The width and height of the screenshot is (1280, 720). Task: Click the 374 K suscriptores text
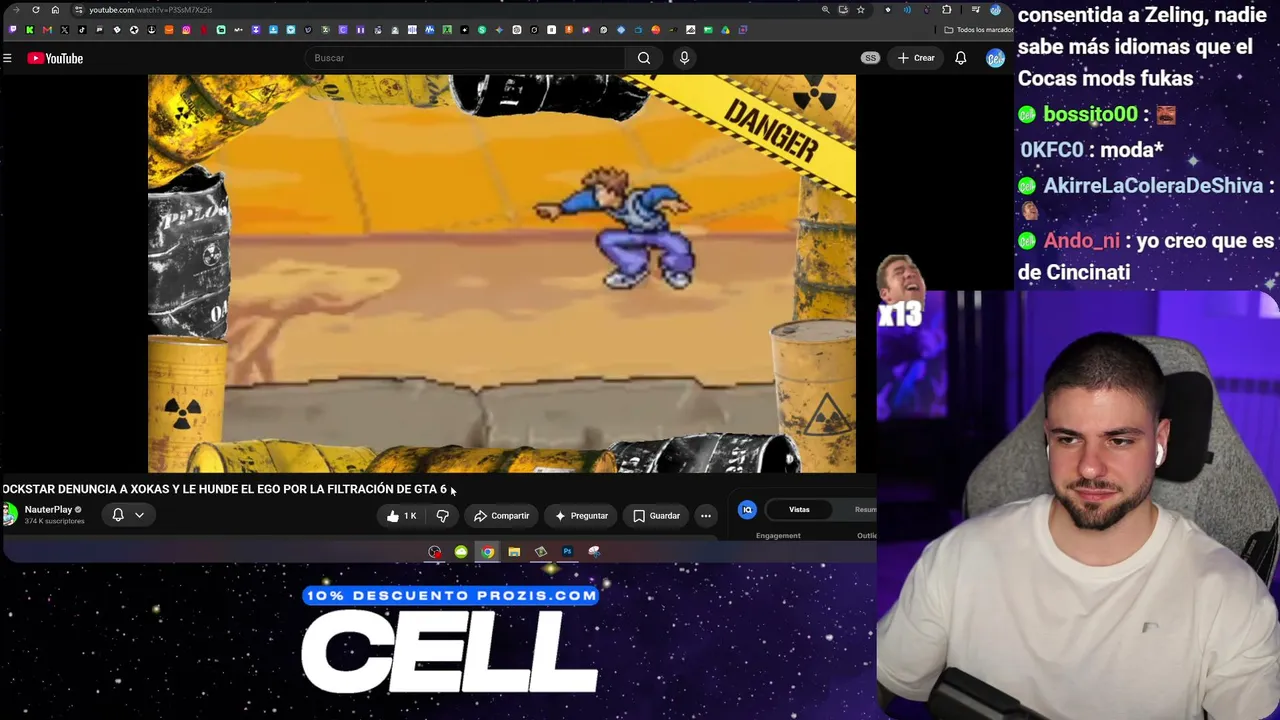[54, 521]
